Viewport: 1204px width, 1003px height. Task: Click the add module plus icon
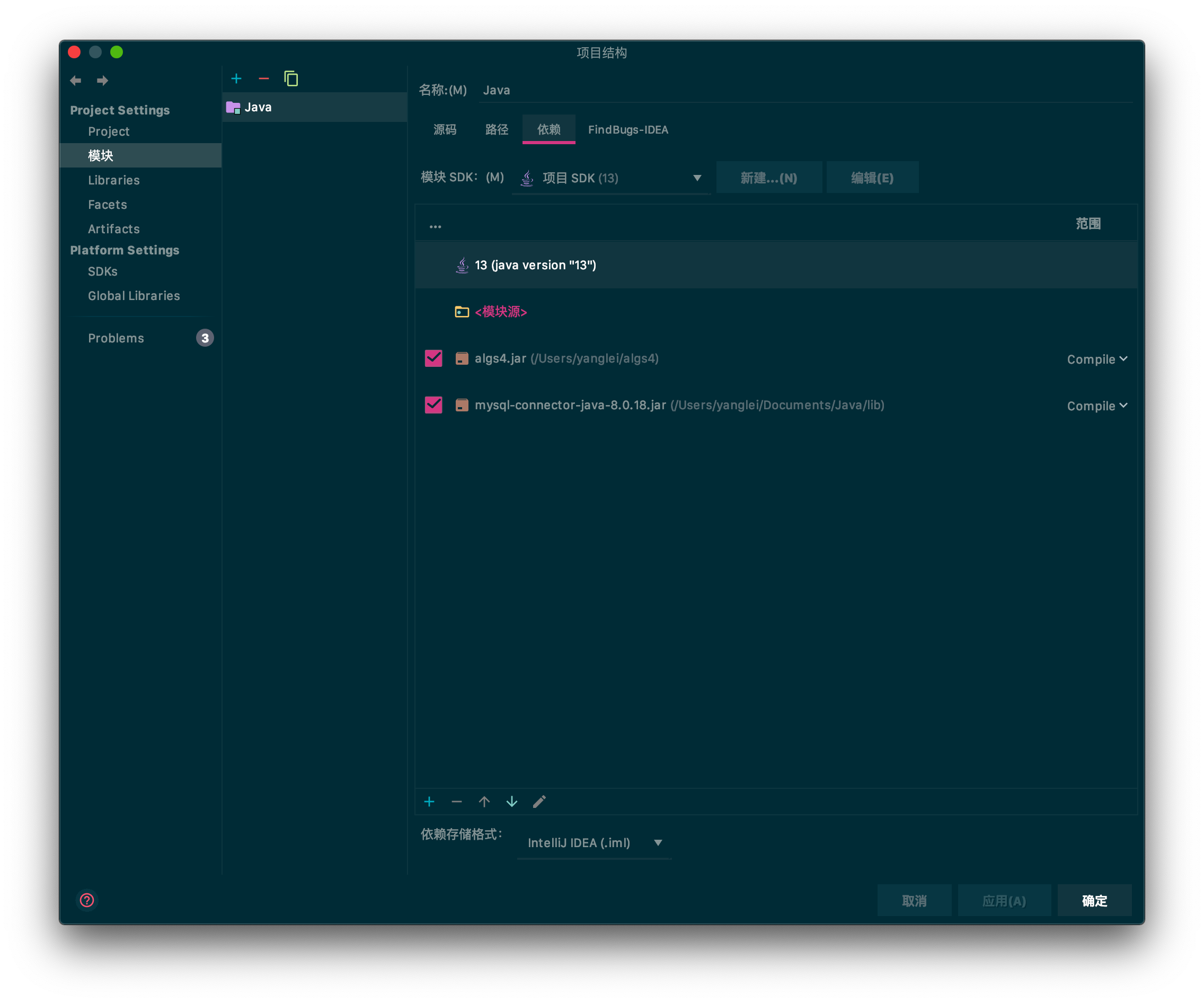pyautogui.click(x=236, y=78)
